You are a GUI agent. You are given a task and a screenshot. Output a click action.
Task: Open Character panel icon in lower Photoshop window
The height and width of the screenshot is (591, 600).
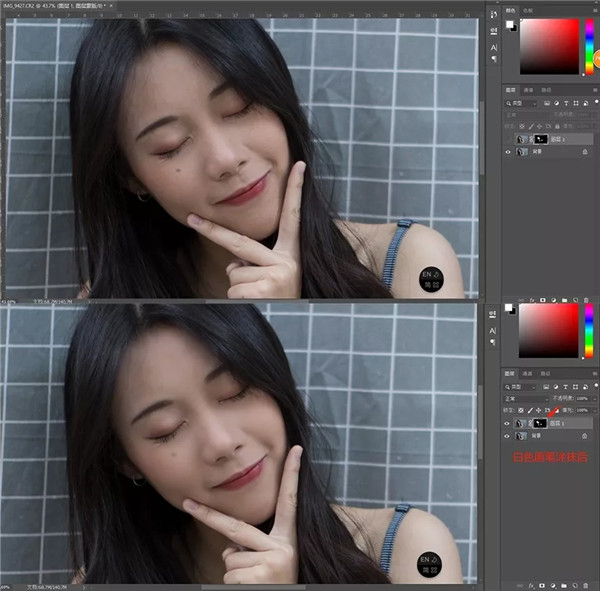point(493,330)
